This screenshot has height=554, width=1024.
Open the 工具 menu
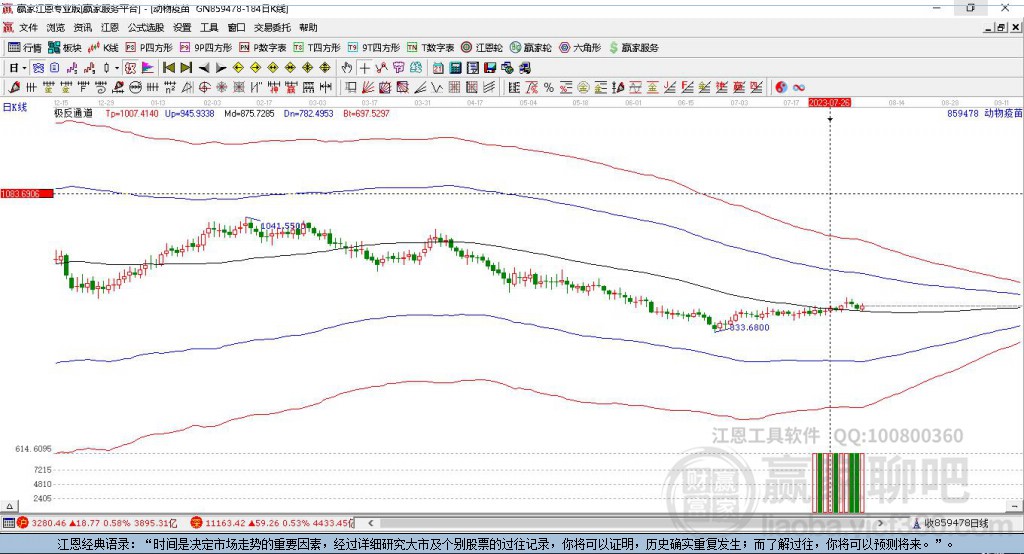pyautogui.click(x=209, y=27)
